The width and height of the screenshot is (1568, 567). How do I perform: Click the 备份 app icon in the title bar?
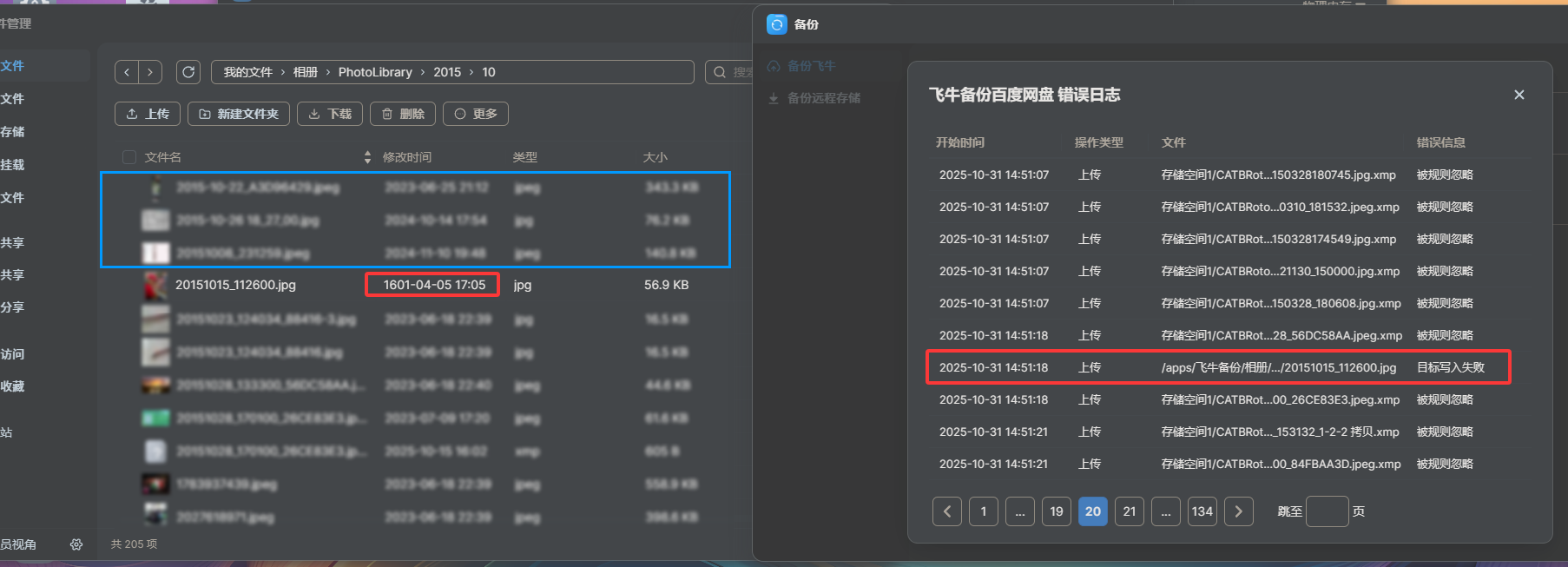pyautogui.click(x=777, y=24)
